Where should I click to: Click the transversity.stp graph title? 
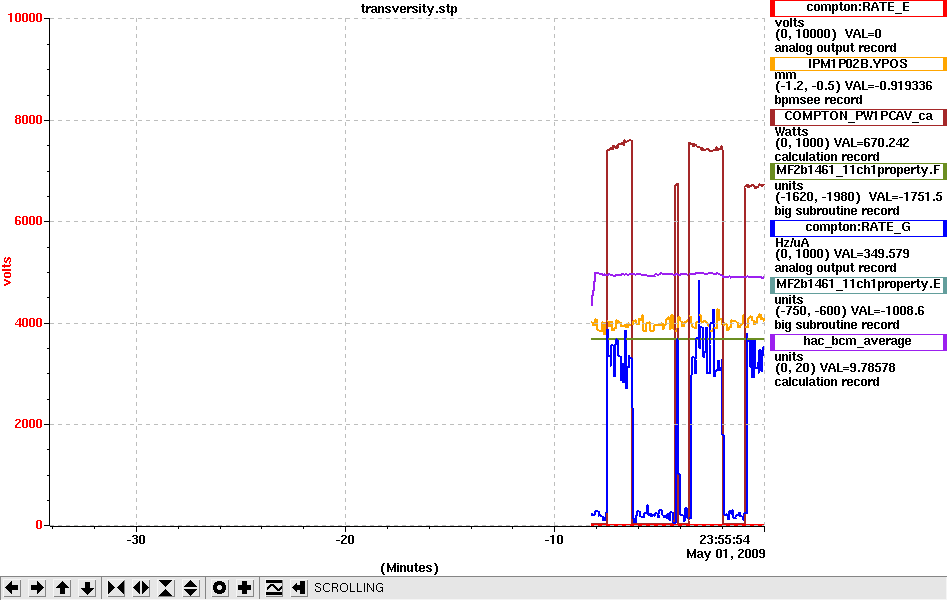(409, 8)
